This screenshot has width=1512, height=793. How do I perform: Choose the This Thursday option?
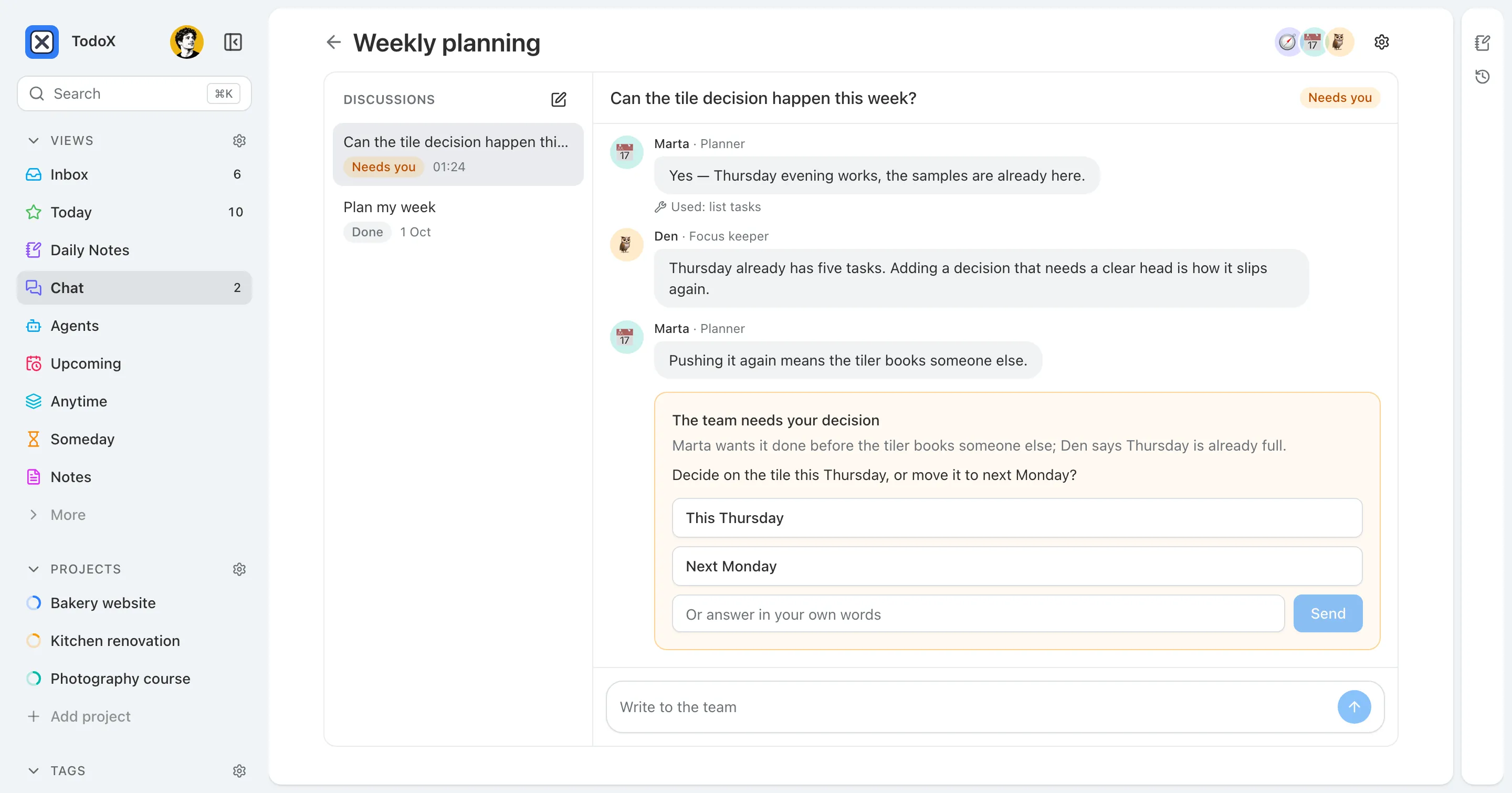tap(1016, 518)
